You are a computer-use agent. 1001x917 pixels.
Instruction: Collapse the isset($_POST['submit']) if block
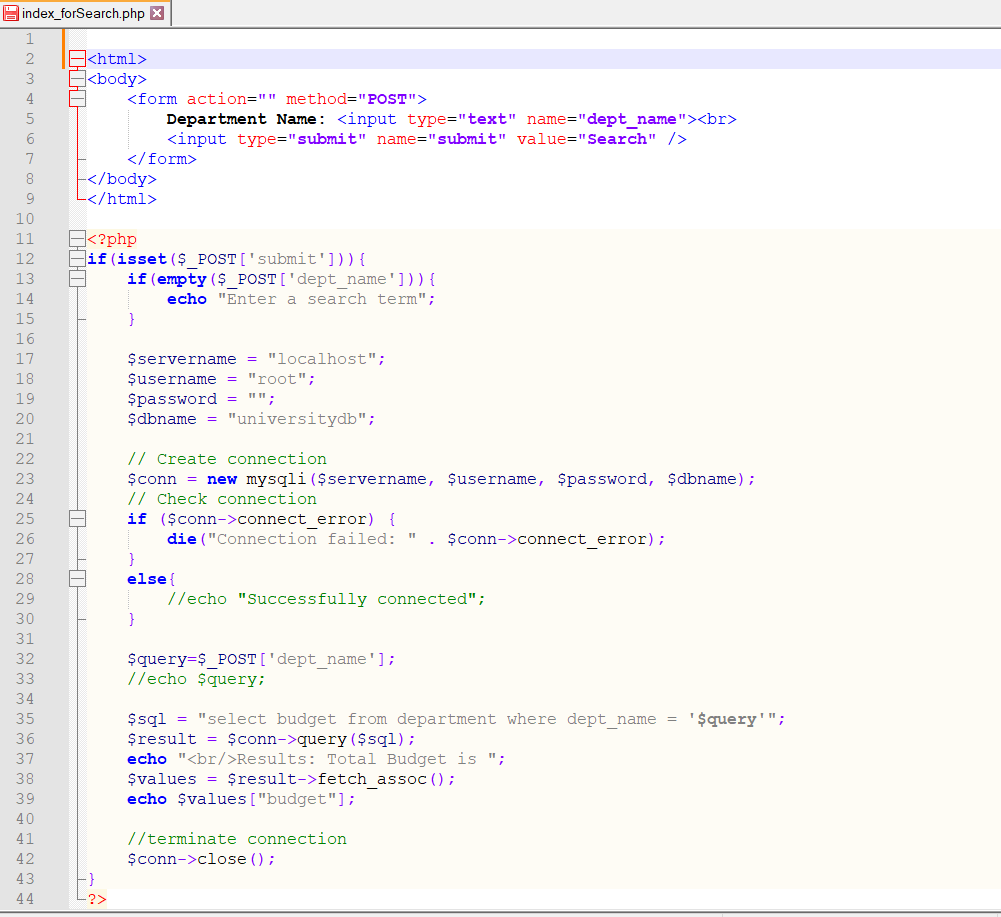(77, 258)
